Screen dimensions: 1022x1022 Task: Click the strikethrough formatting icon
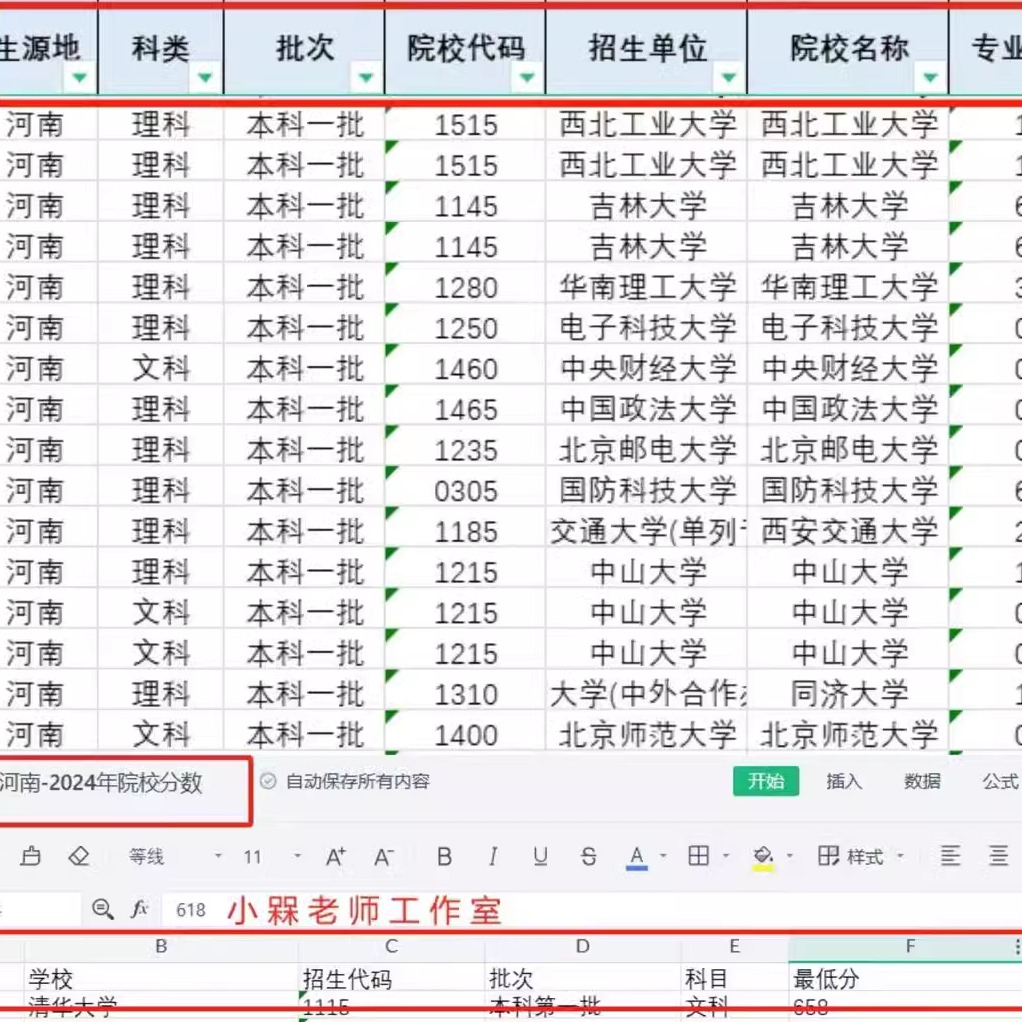pyautogui.click(x=587, y=857)
